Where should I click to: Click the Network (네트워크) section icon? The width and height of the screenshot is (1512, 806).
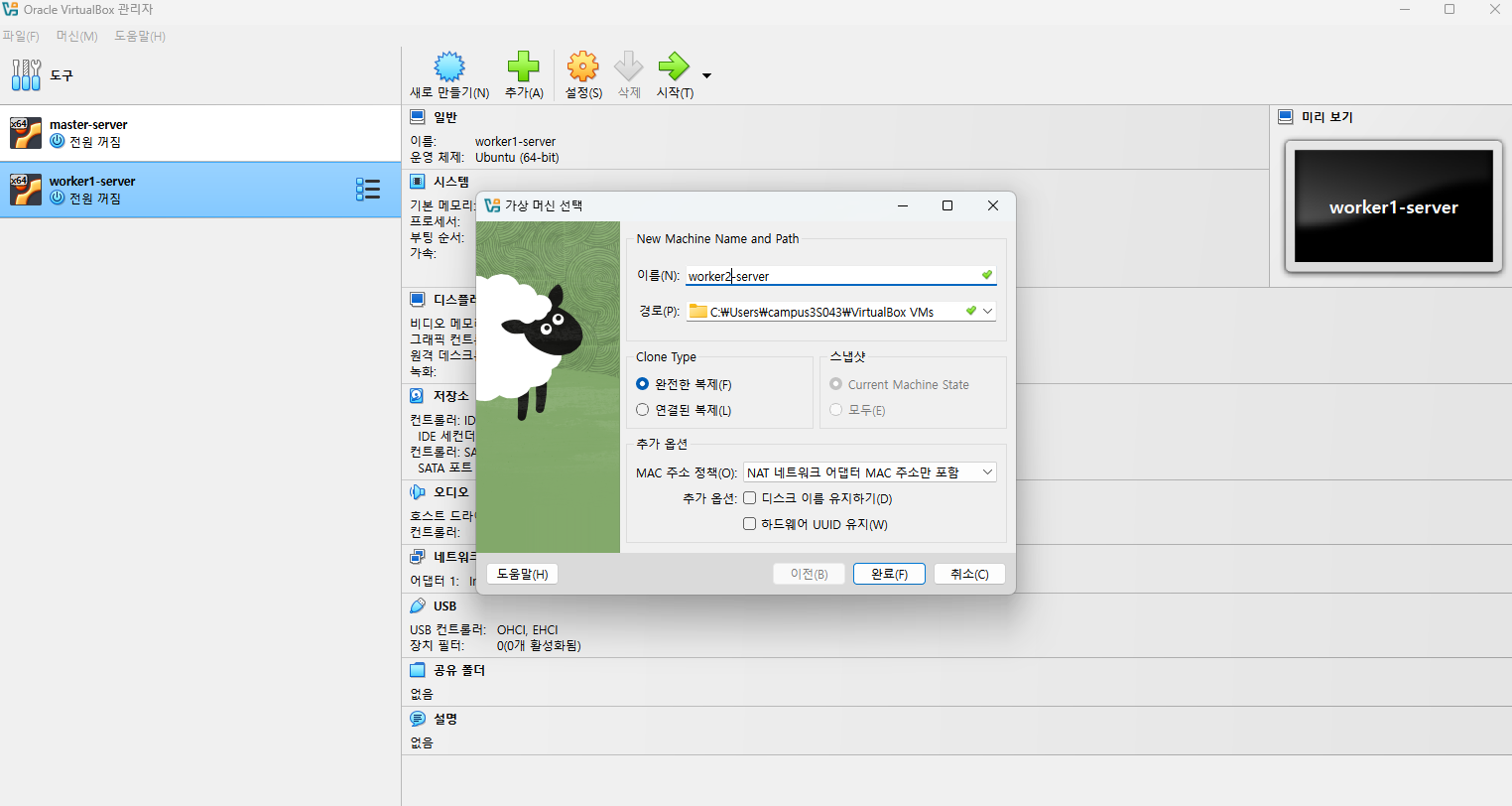pos(418,557)
